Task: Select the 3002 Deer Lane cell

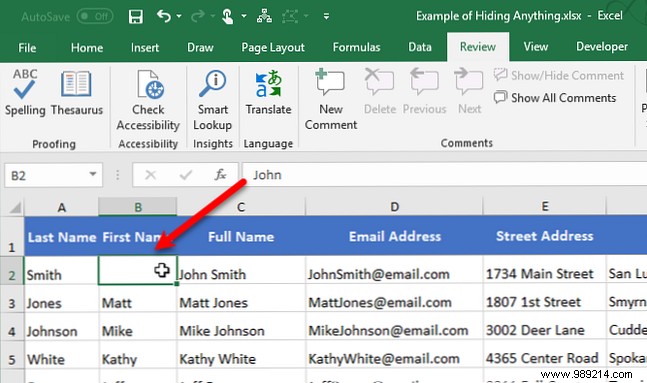Action: pyautogui.click(x=545, y=326)
